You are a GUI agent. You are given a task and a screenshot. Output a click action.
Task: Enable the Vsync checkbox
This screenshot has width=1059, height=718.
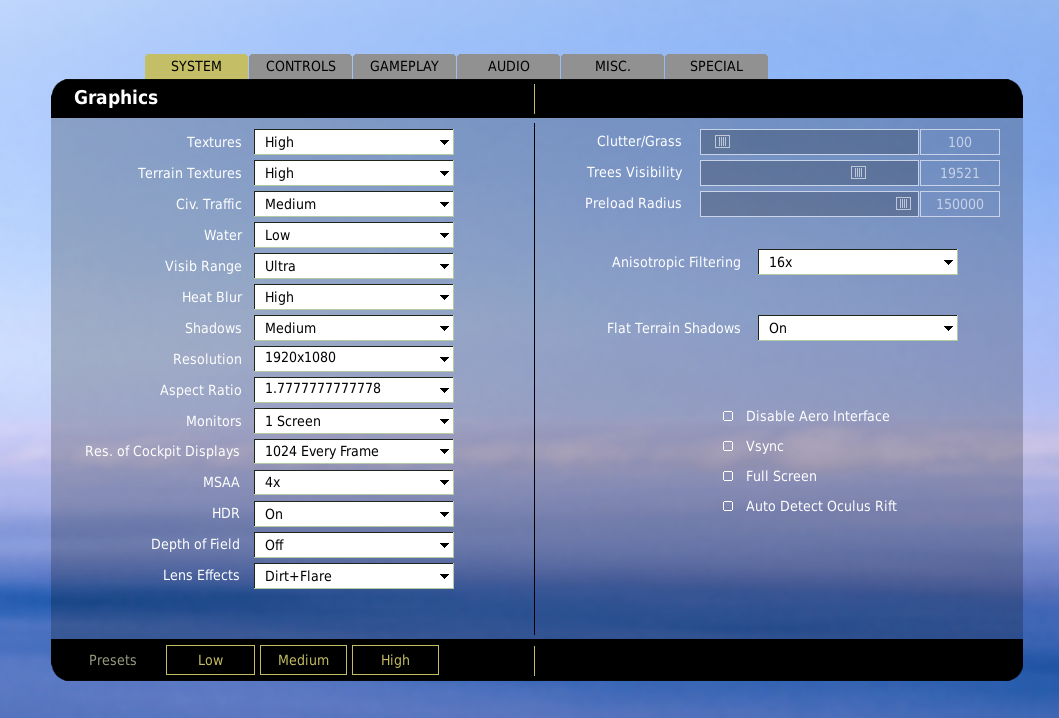[728, 446]
